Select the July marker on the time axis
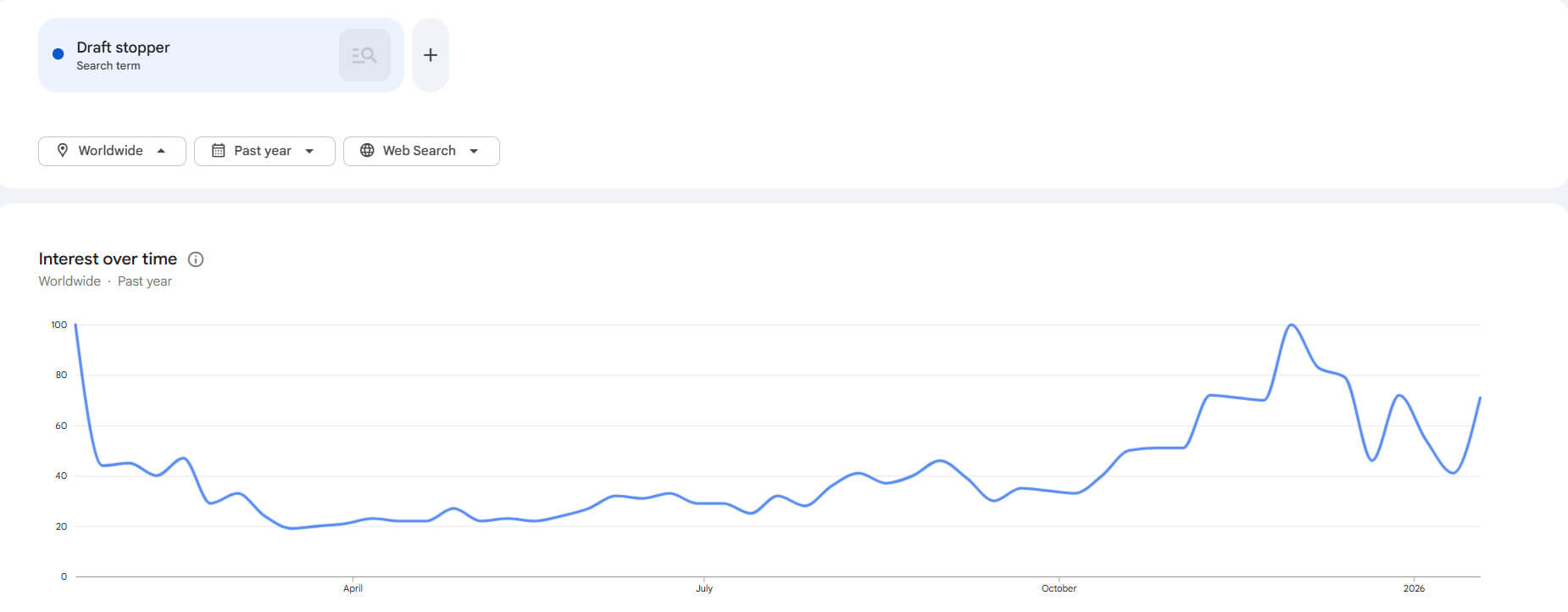The image size is (1568, 612). click(x=704, y=588)
